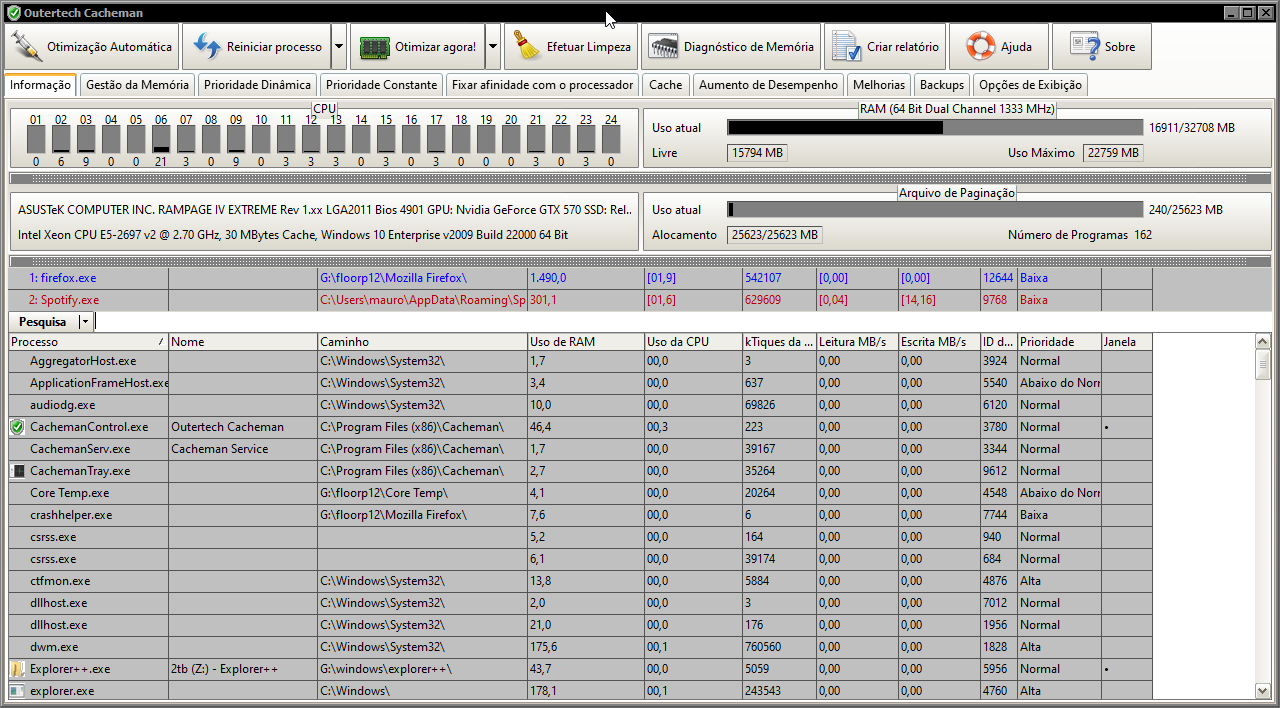Select the Core Temp.exe process row
The width and height of the screenshot is (1280, 708).
[x=580, y=493]
